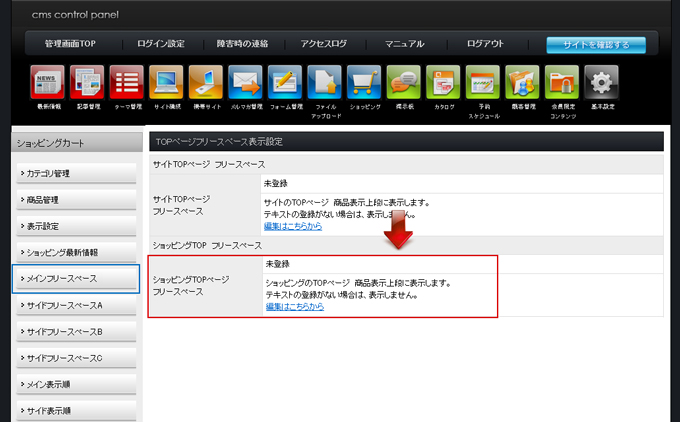Open 商品管理 in the shopping sidebar

[x=76, y=200]
